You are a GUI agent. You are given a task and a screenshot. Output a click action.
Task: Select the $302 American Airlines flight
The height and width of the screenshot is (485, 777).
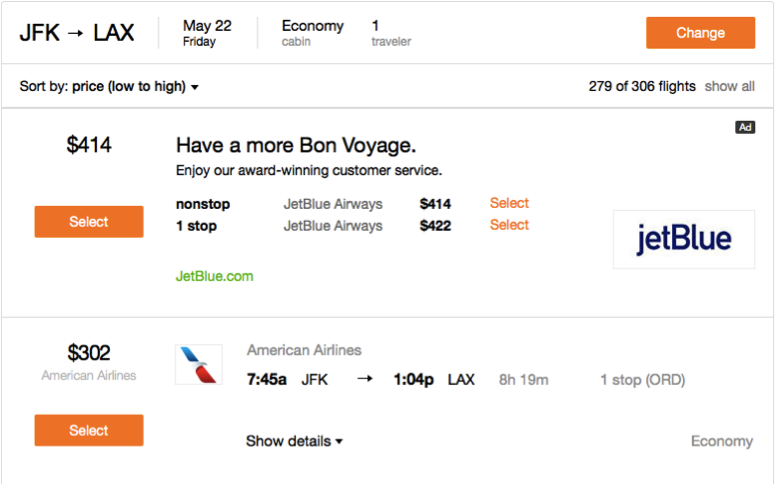(89, 430)
